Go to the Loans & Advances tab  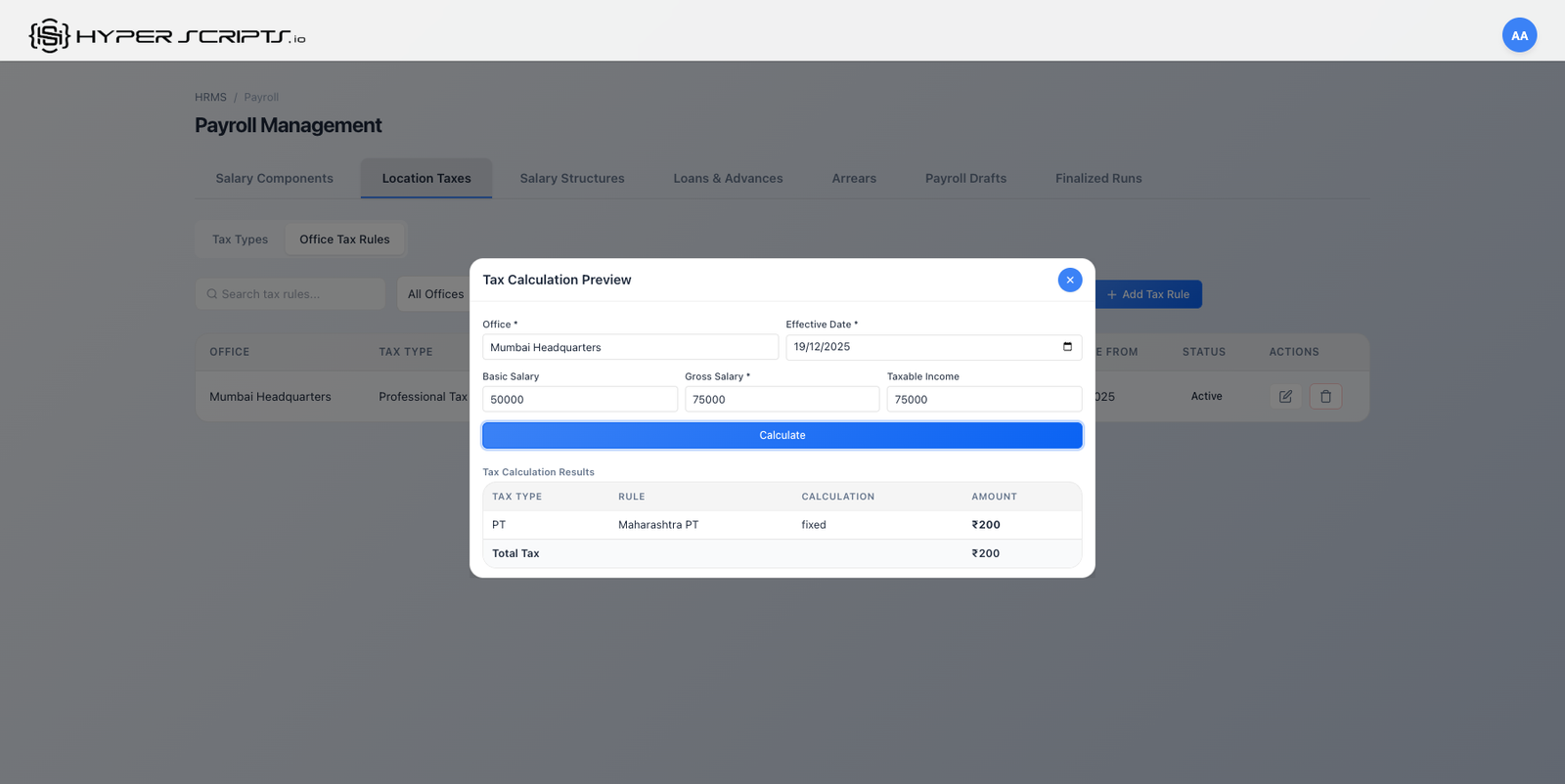point(728,179)
